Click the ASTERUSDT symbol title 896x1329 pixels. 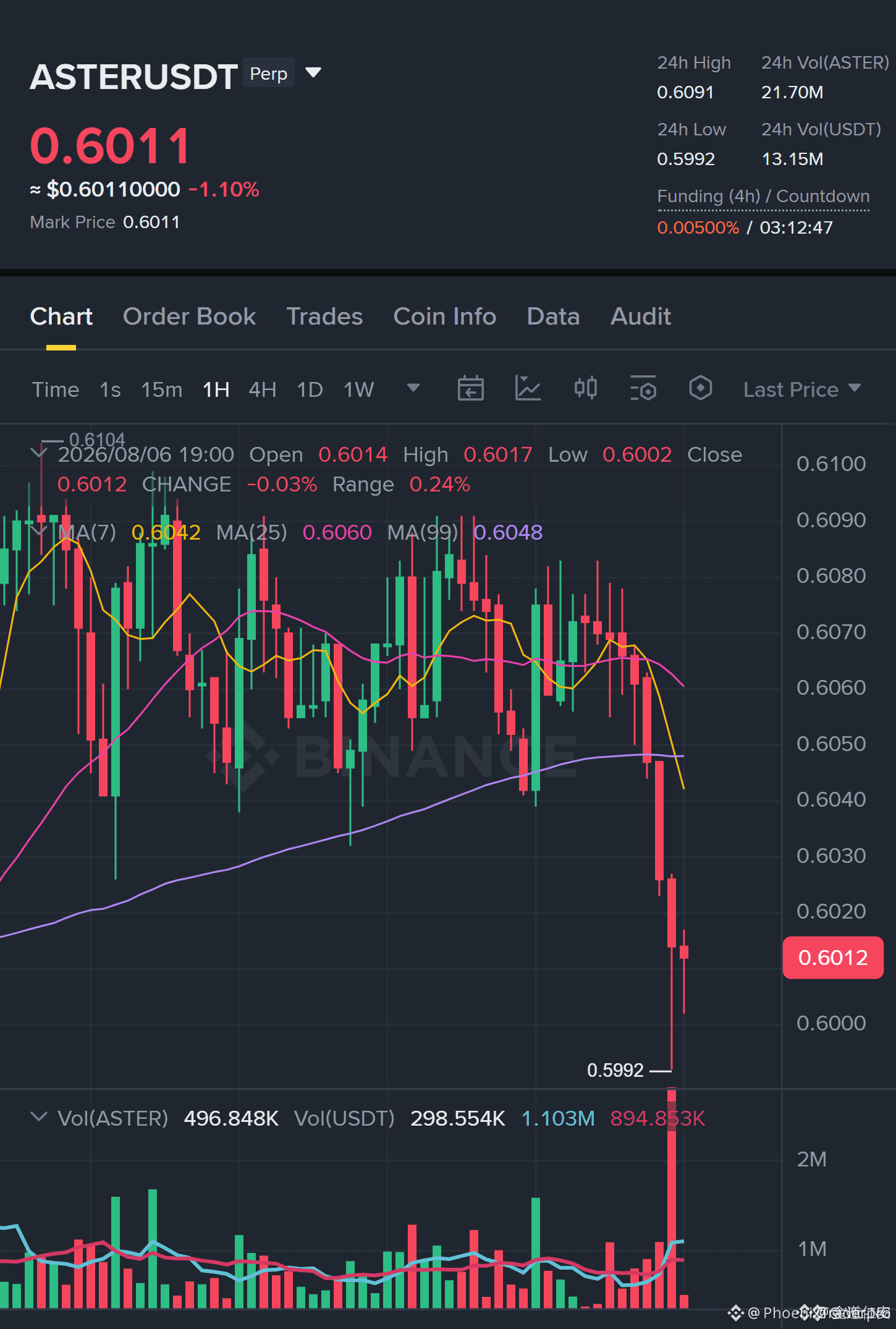coord(133,77)
